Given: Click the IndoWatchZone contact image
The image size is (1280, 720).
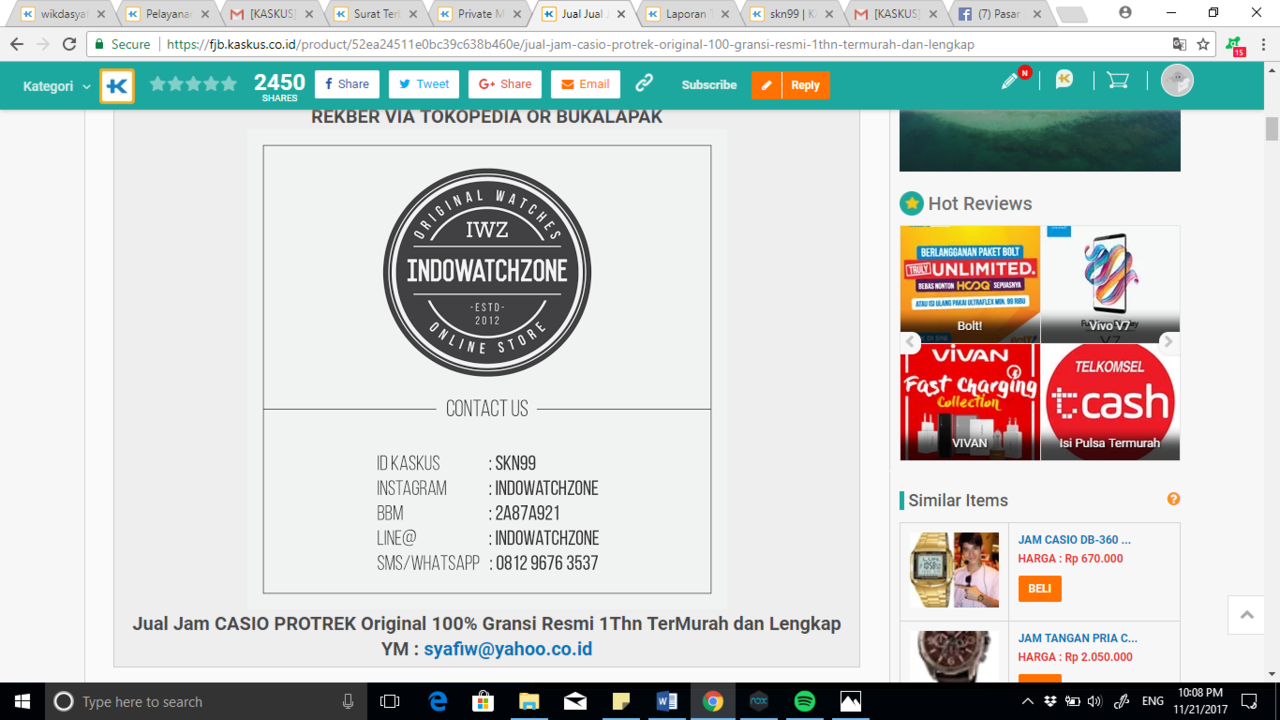Looking at the screenshot, I should click(487, 369).
